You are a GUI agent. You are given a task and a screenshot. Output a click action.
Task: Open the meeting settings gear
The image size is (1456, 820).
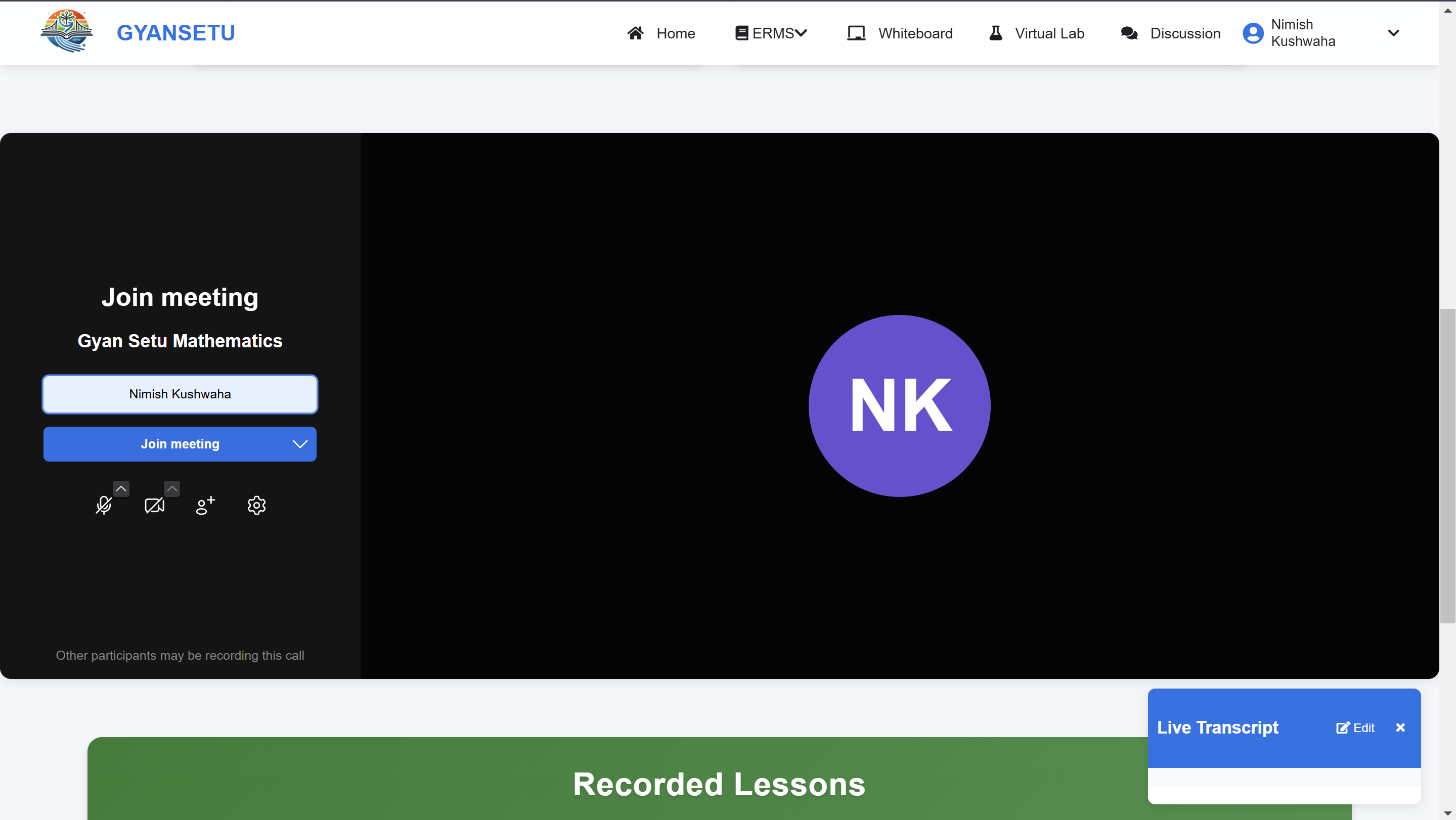click(x=256, y=505)
